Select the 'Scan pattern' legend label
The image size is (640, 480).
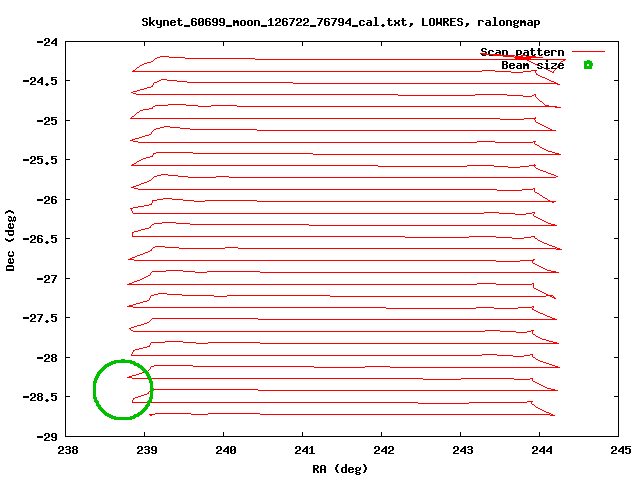522,52
